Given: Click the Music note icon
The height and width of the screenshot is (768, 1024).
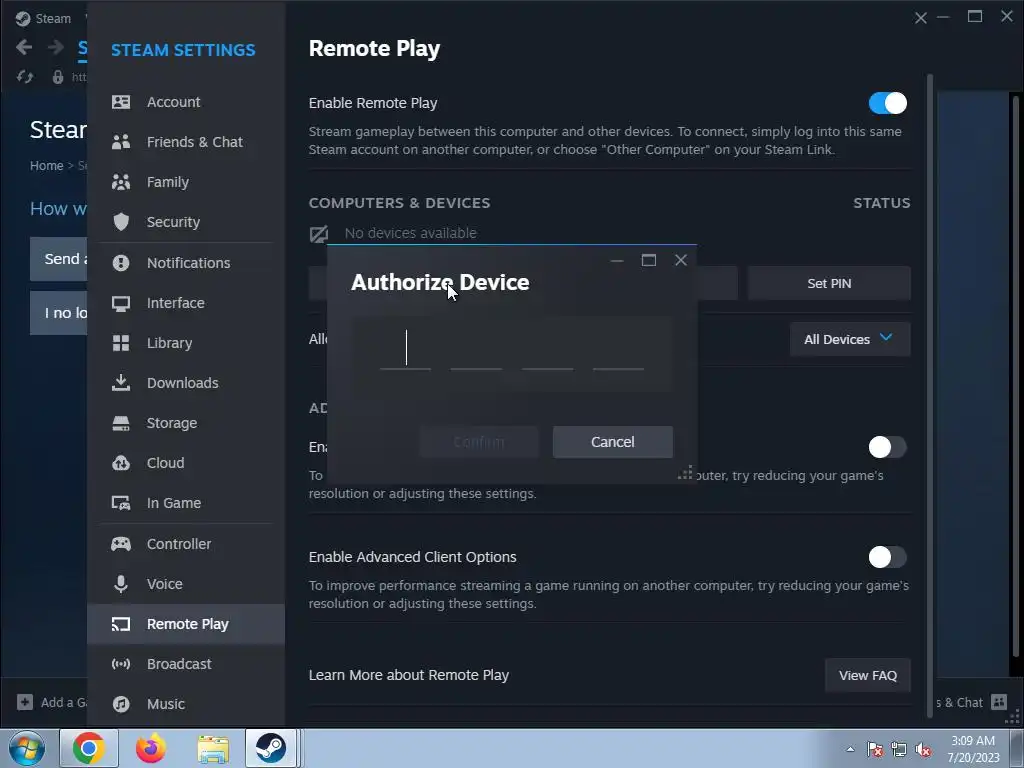Looking at the screenshot, I should (121, 704).
